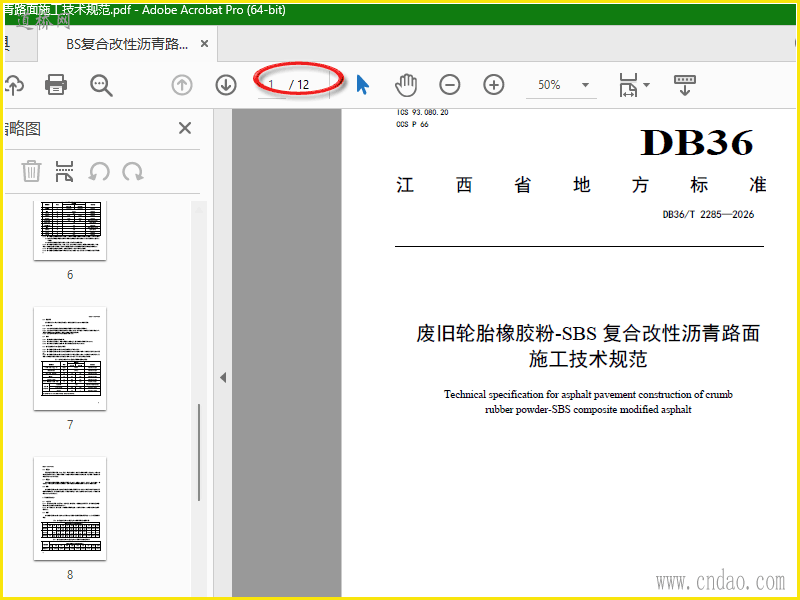Image resolution: width=800 pixels, height=600 pixels.
Task: Switch to the BS复合改性沥青路 document tab
Action: coord(127,44)
